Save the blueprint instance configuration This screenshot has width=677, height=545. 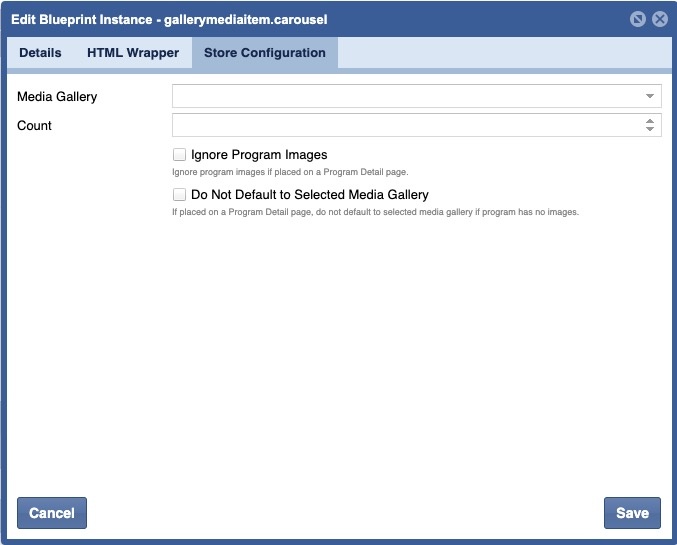click(x=632, y=513)
